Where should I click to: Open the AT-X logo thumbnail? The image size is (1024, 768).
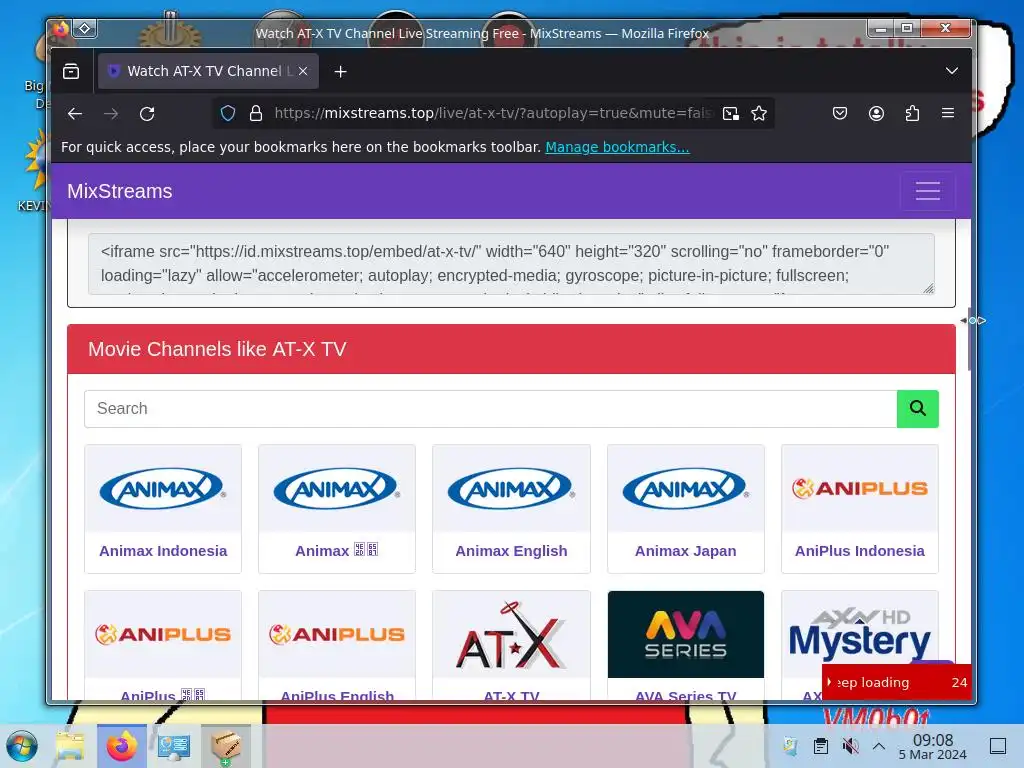(511, 635)
